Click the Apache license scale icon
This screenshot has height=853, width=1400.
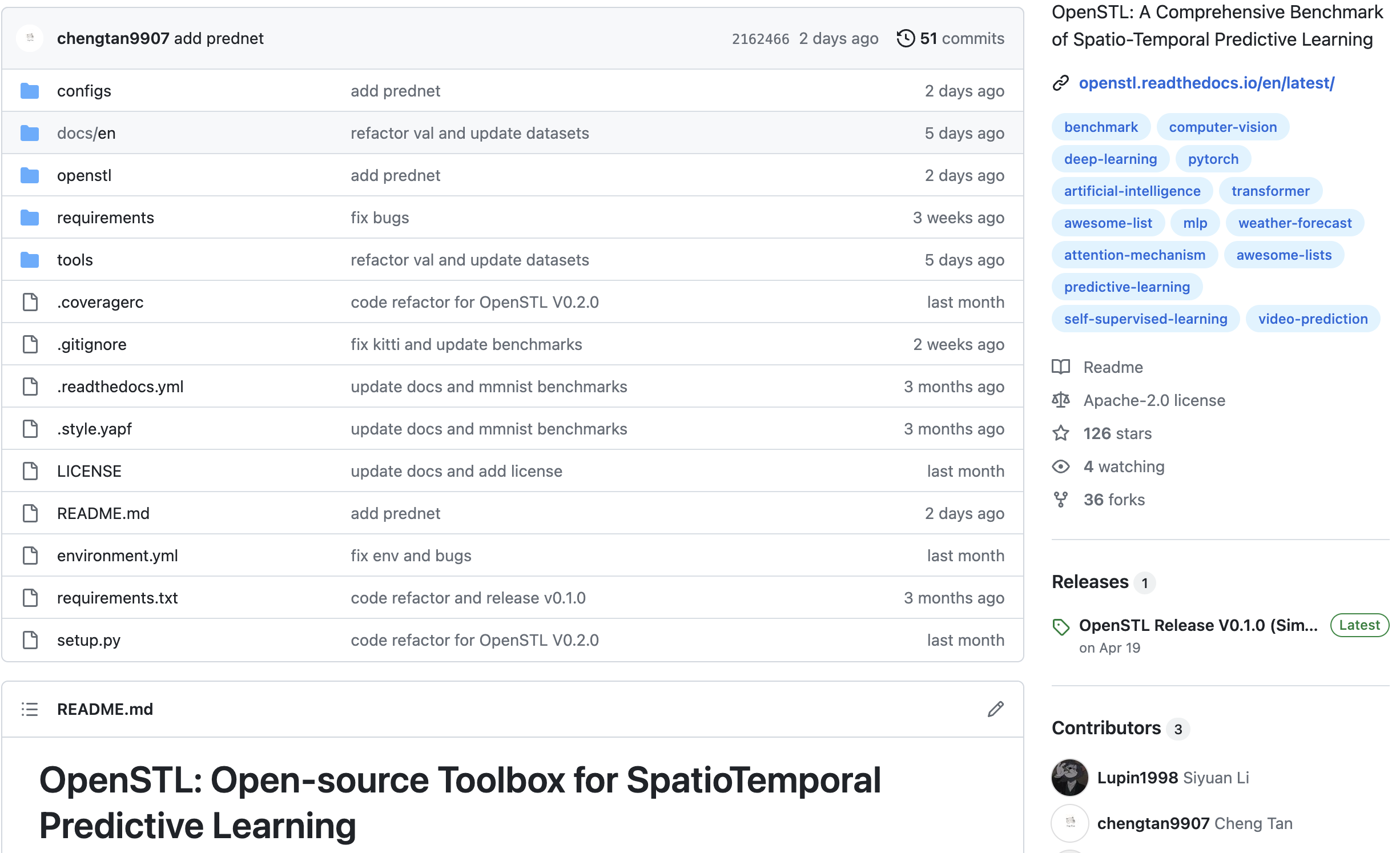tap(1061, 400)
